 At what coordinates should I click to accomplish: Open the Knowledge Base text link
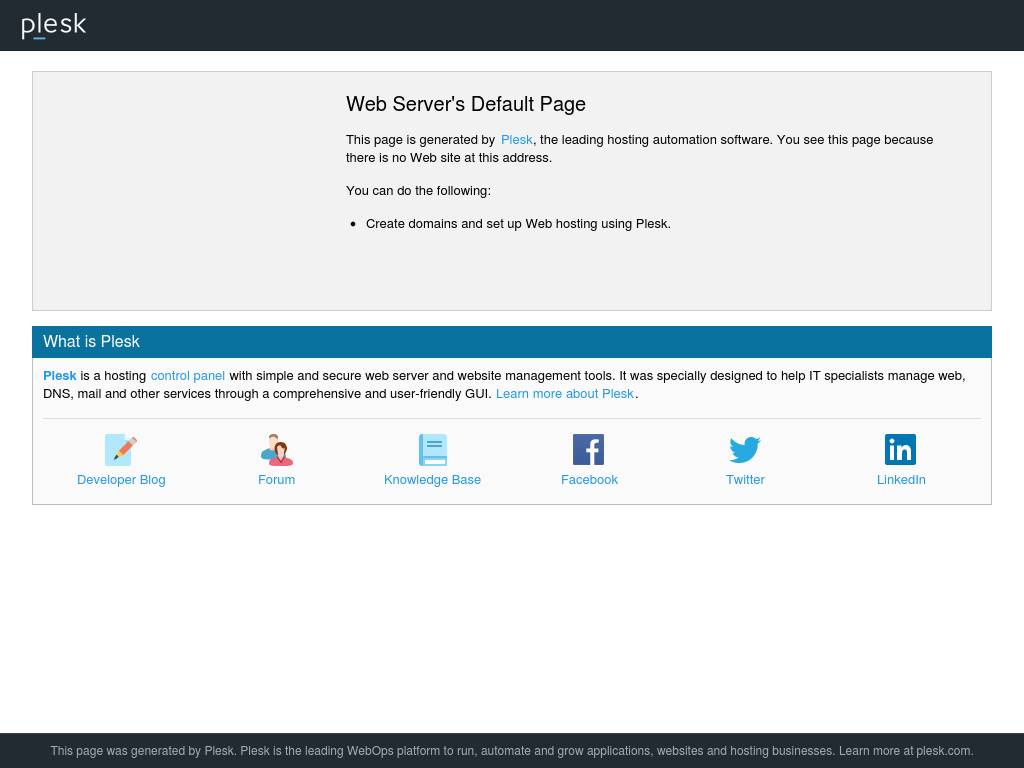(433, 480)
